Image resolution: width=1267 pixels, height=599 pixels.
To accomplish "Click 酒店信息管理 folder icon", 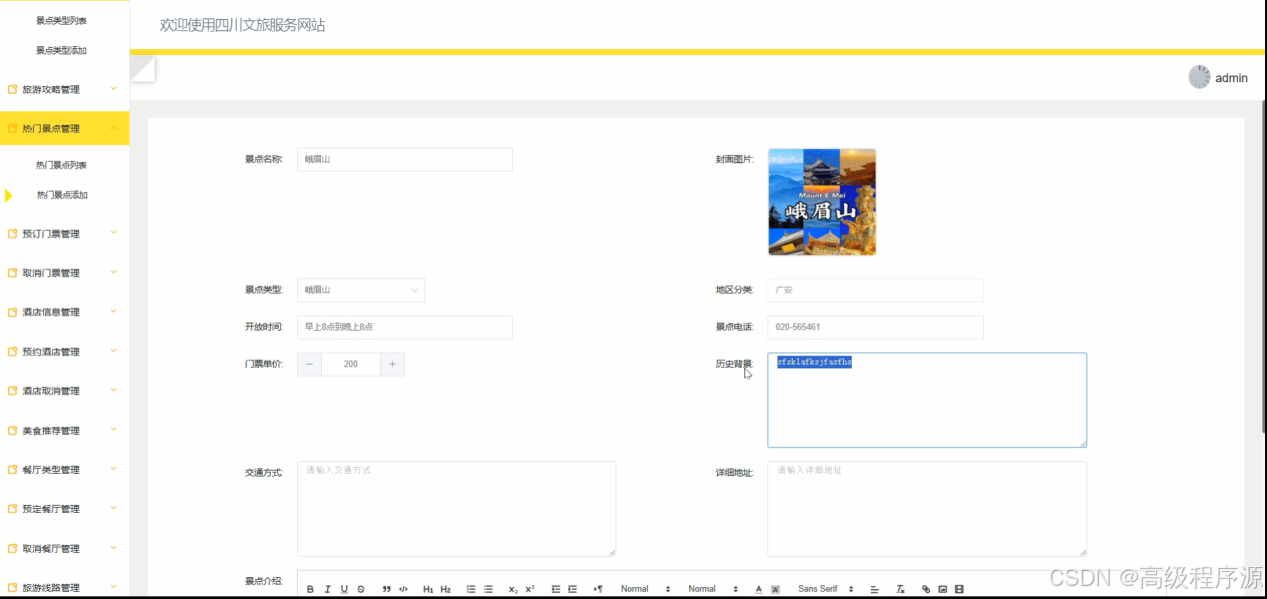I will [x=12, y=312].
